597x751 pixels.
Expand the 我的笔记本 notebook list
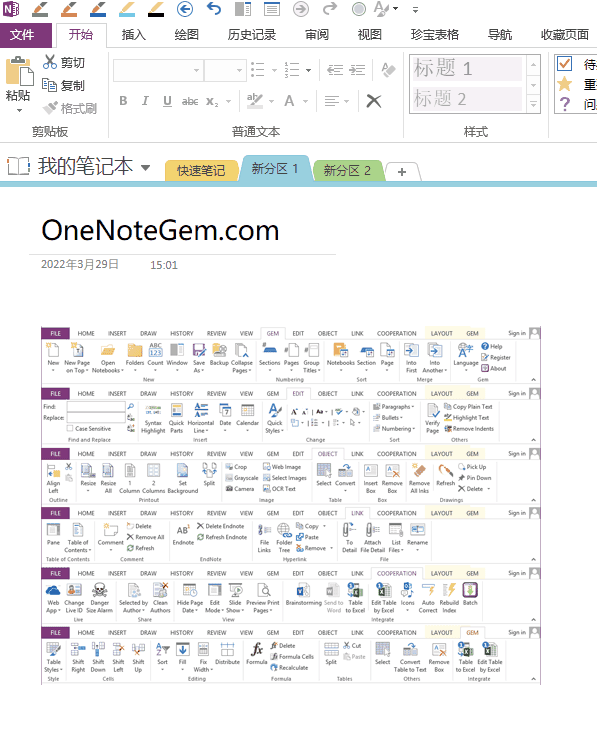point(146,168)
